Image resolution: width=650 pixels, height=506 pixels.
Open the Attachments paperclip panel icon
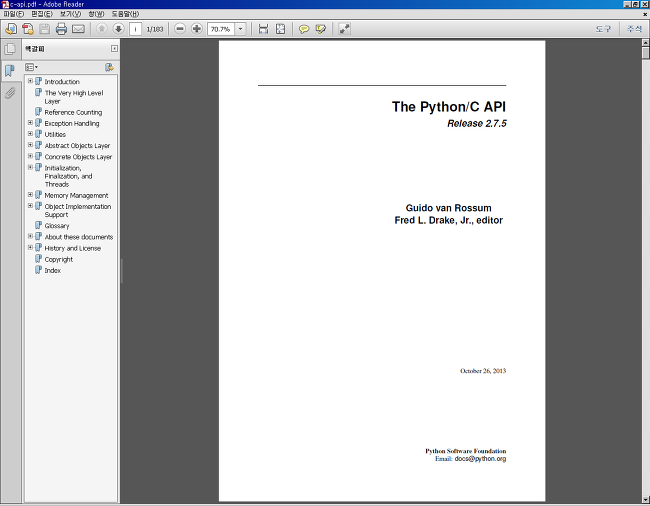10,93
